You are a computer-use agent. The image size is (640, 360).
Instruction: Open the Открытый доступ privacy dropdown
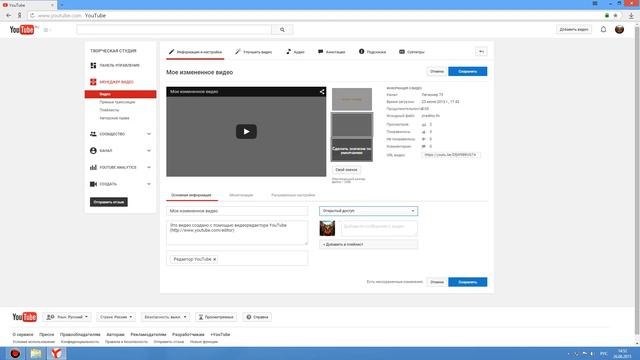coord(369,211)
